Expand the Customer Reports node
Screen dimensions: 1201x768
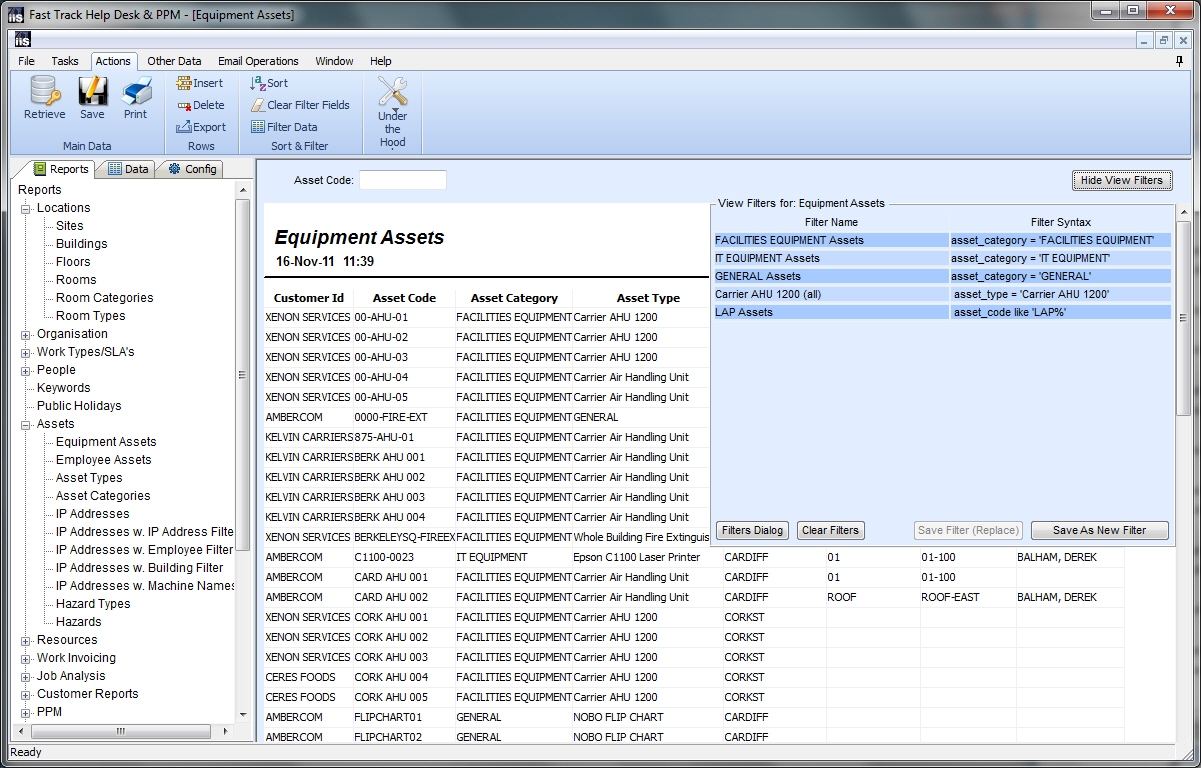[x=26, y=694]
